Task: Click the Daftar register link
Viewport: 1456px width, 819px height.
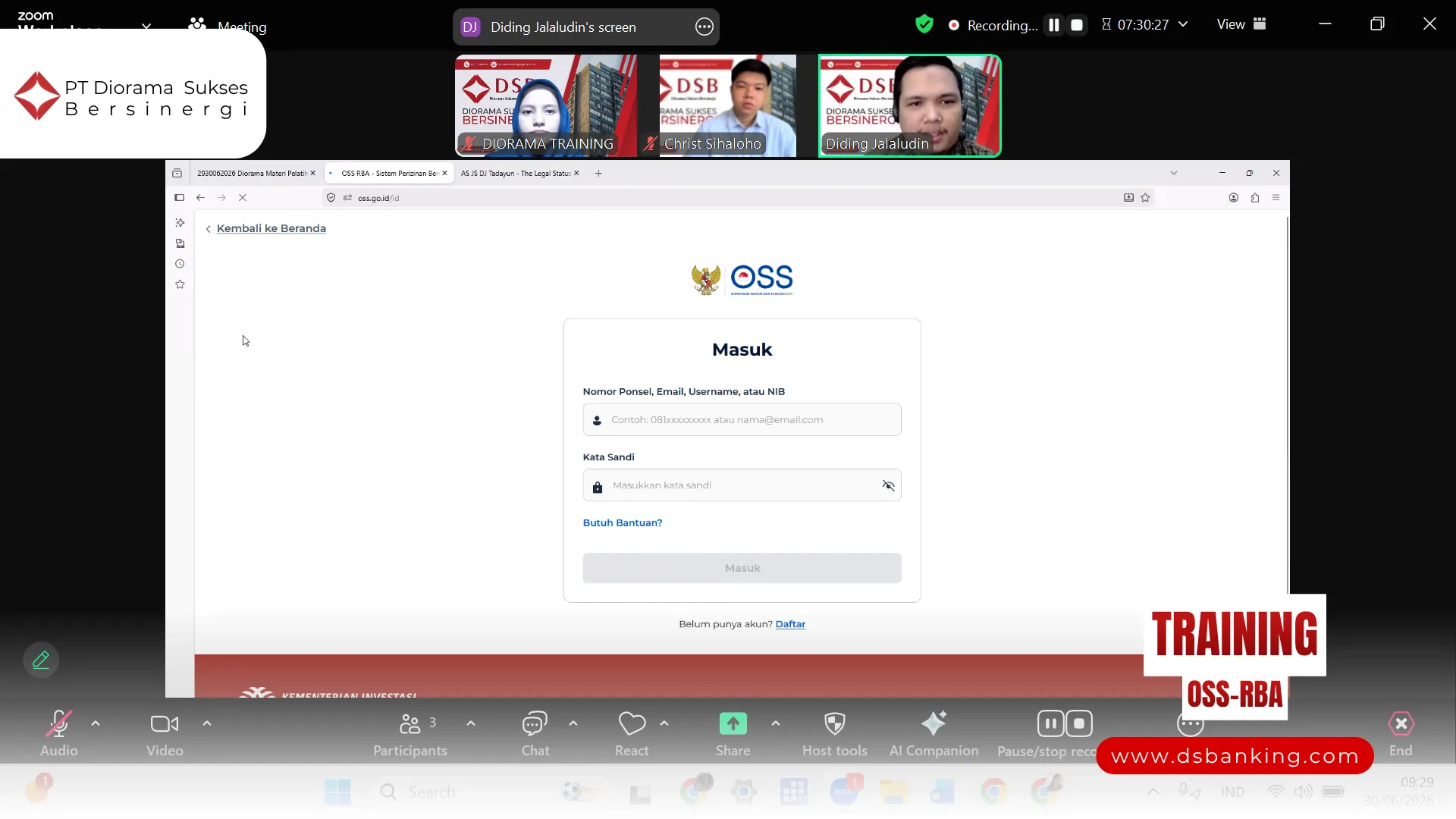Action: tap(790, 624)
